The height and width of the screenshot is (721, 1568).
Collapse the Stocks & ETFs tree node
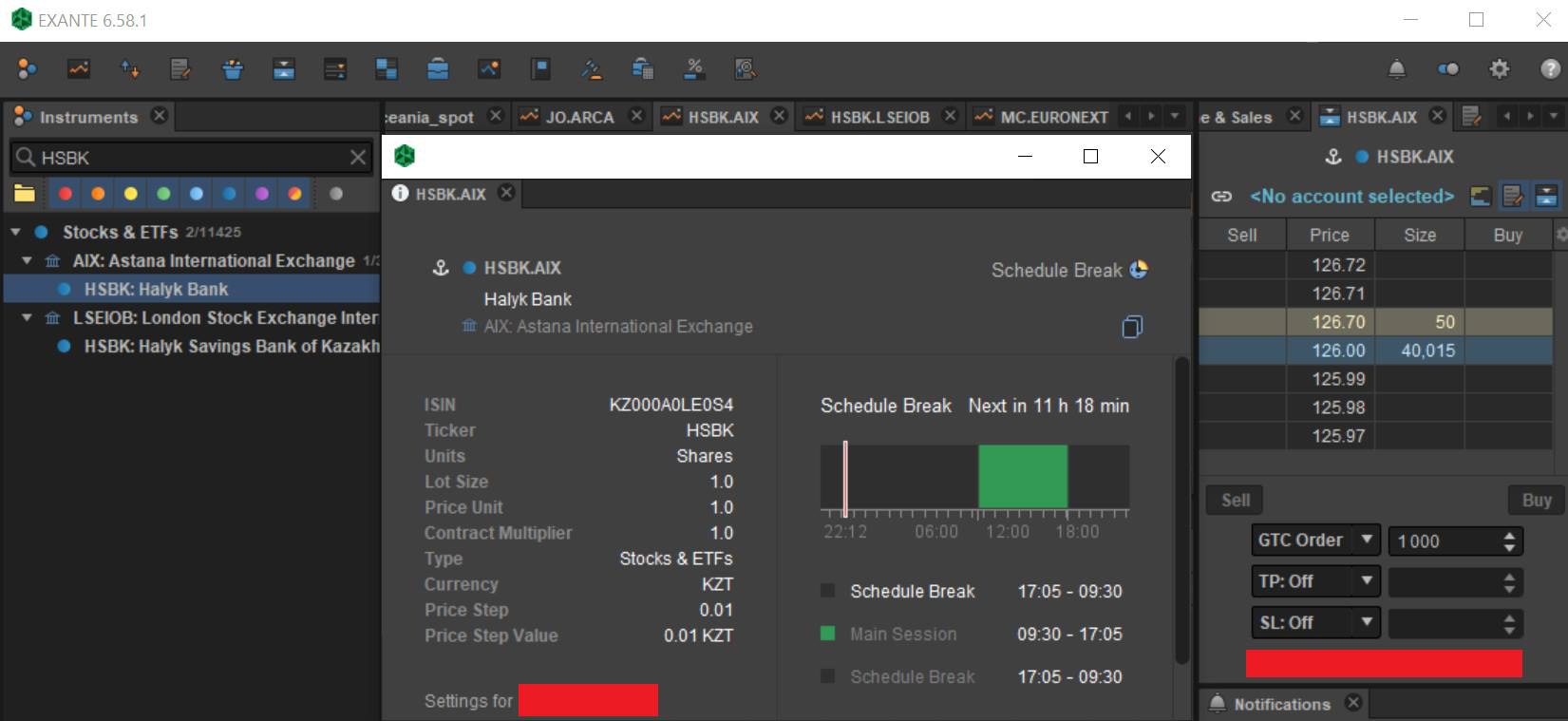[x=15, y=232]
